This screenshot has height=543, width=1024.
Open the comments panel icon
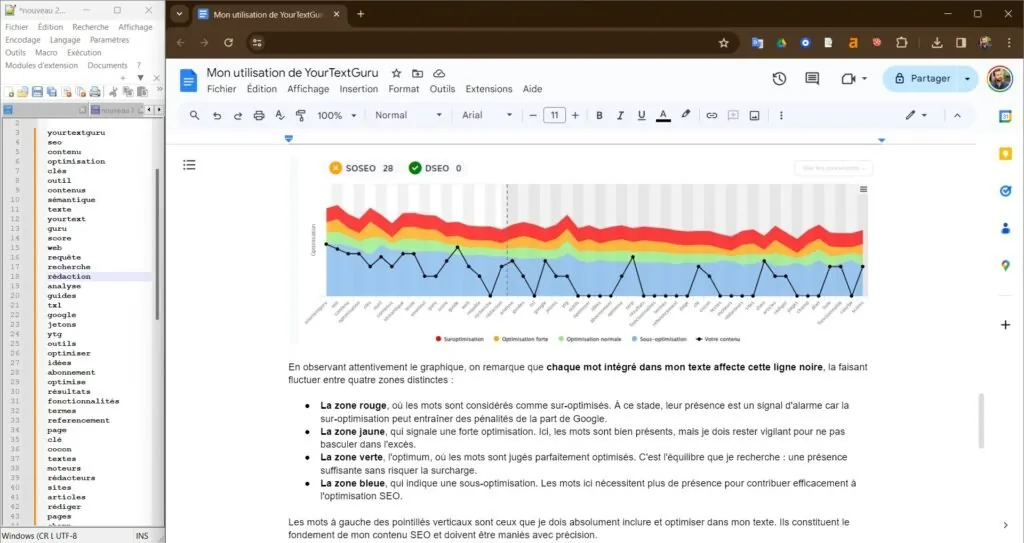click(x=812, y=78)
